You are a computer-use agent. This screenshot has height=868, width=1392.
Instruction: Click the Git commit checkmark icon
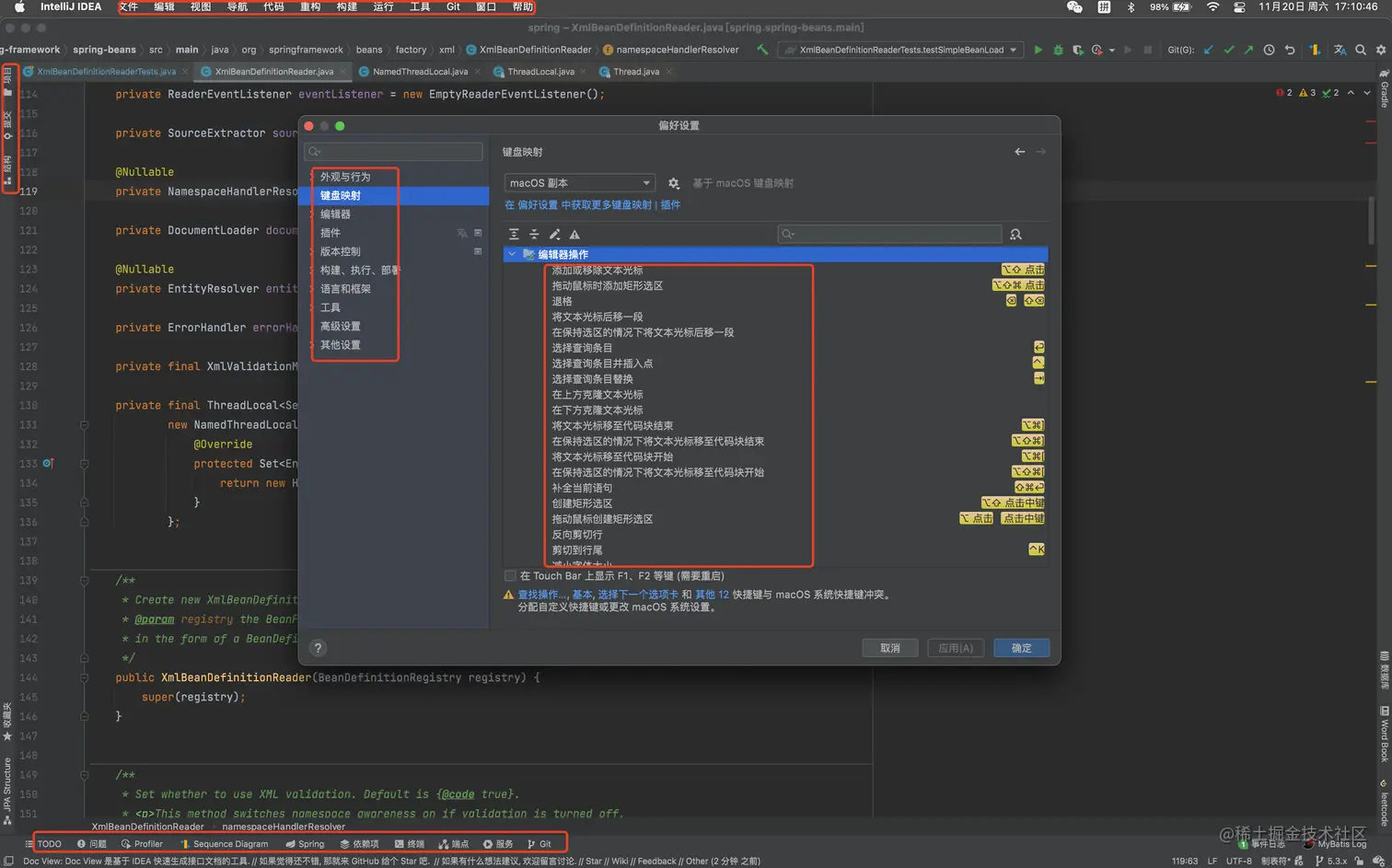click(x=1229, y=50)
